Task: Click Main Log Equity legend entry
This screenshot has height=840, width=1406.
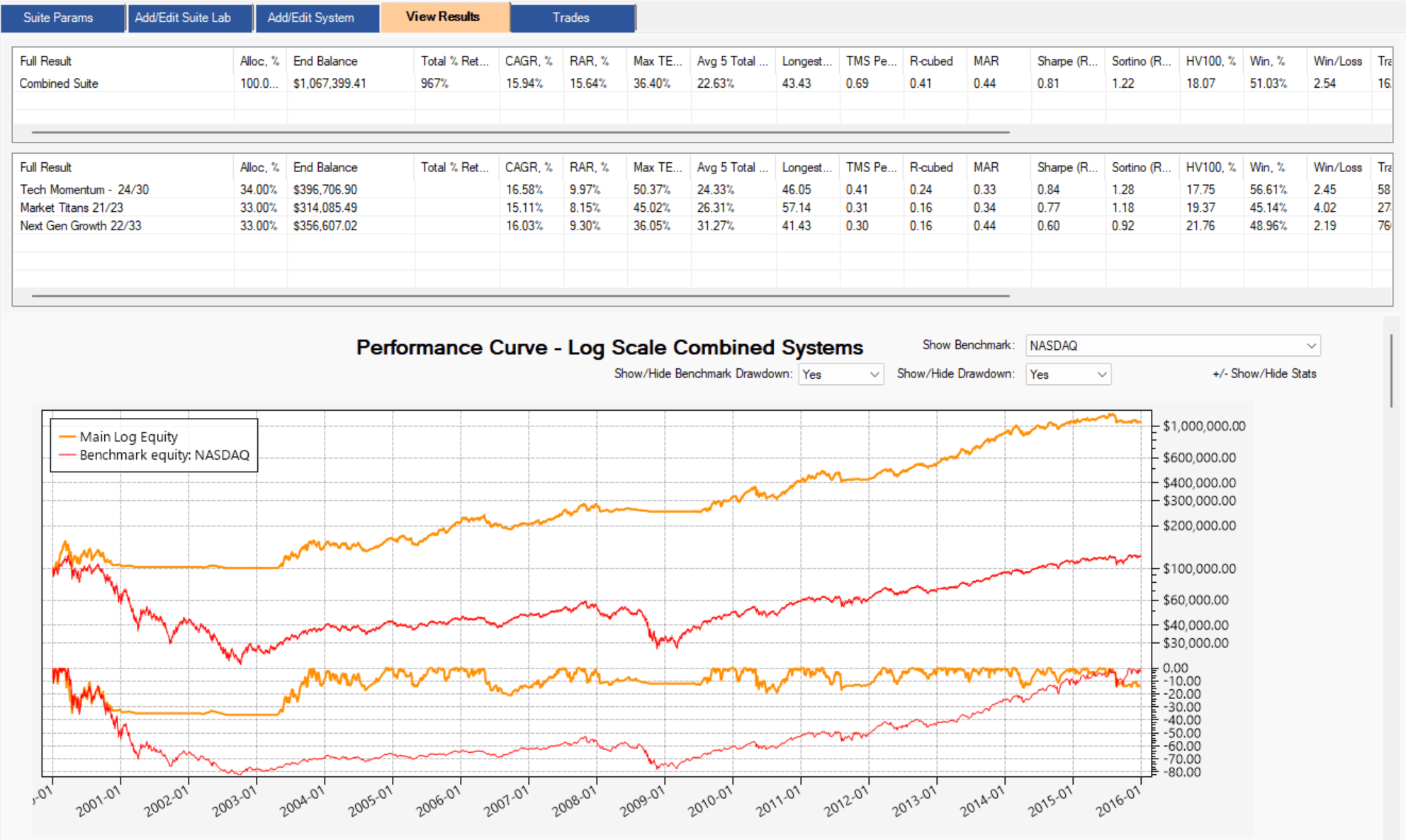Action: coord(128,437)
